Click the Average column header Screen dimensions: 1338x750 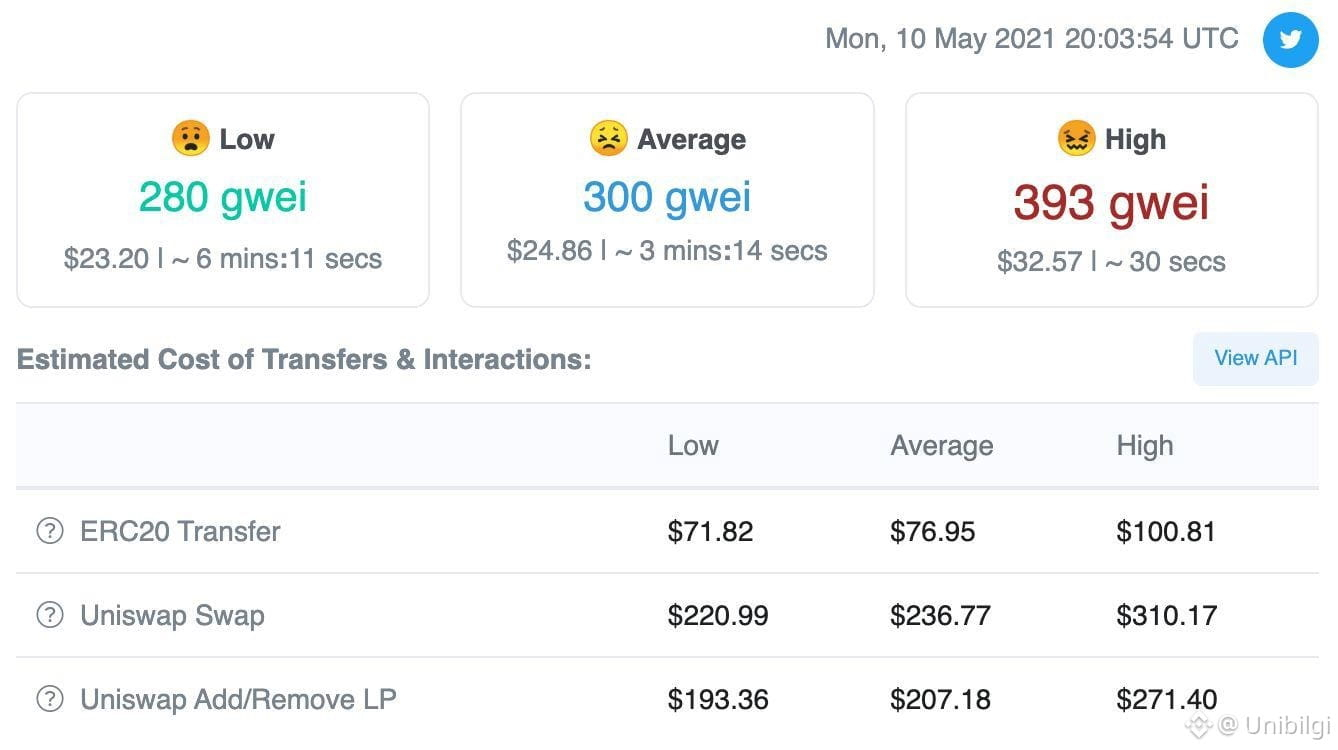click(x=942, y=446)
